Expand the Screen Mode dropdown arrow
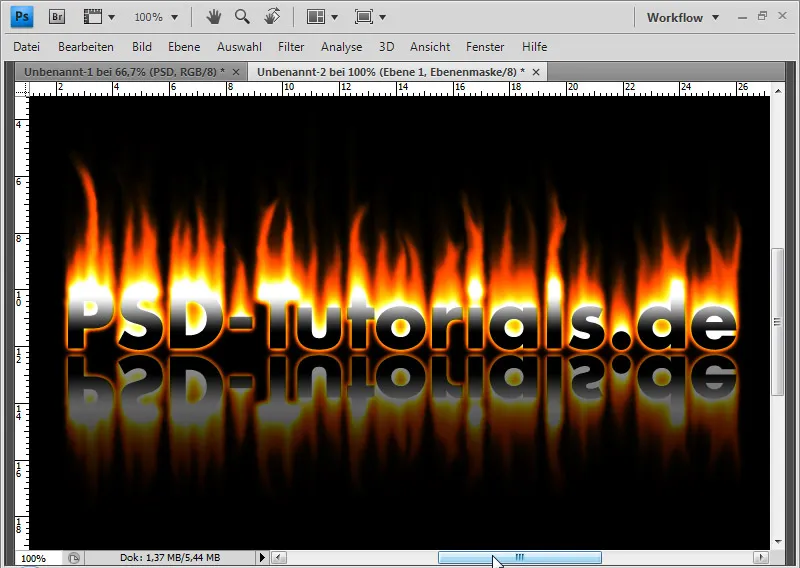This screenshot has height=568, width=800. point(383,17)
